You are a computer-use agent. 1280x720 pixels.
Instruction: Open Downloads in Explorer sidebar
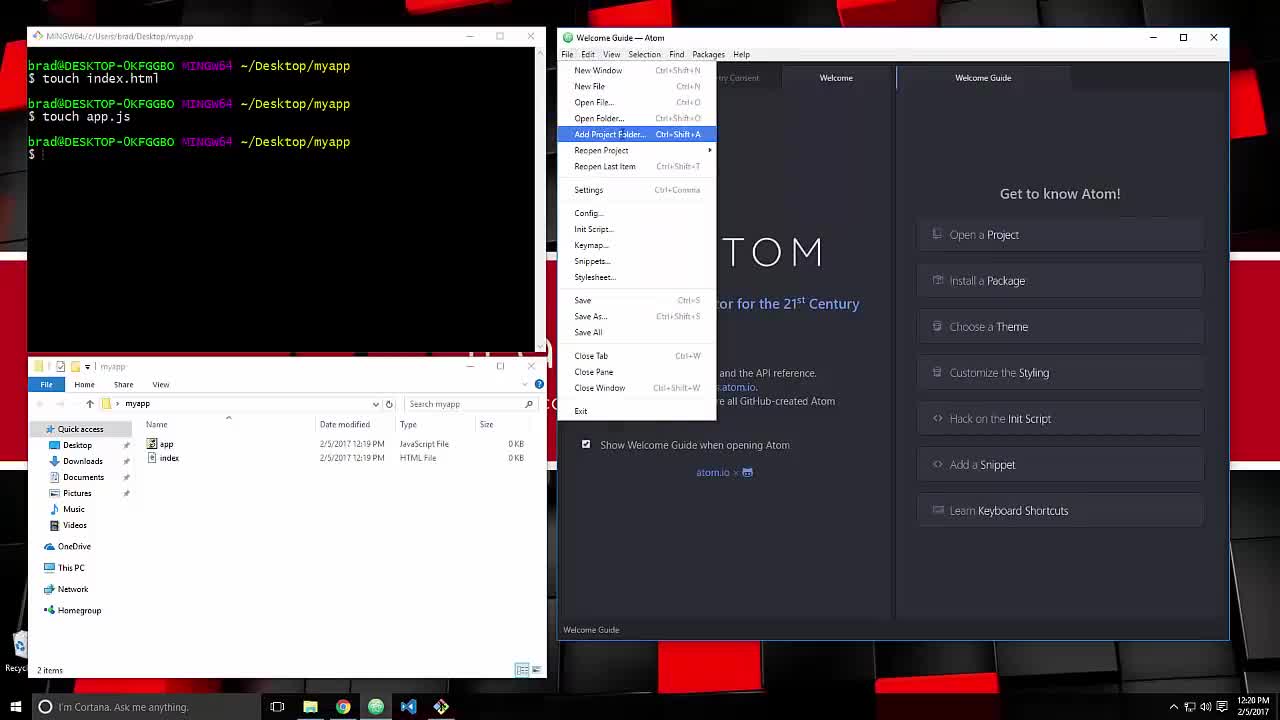[83, 461]
